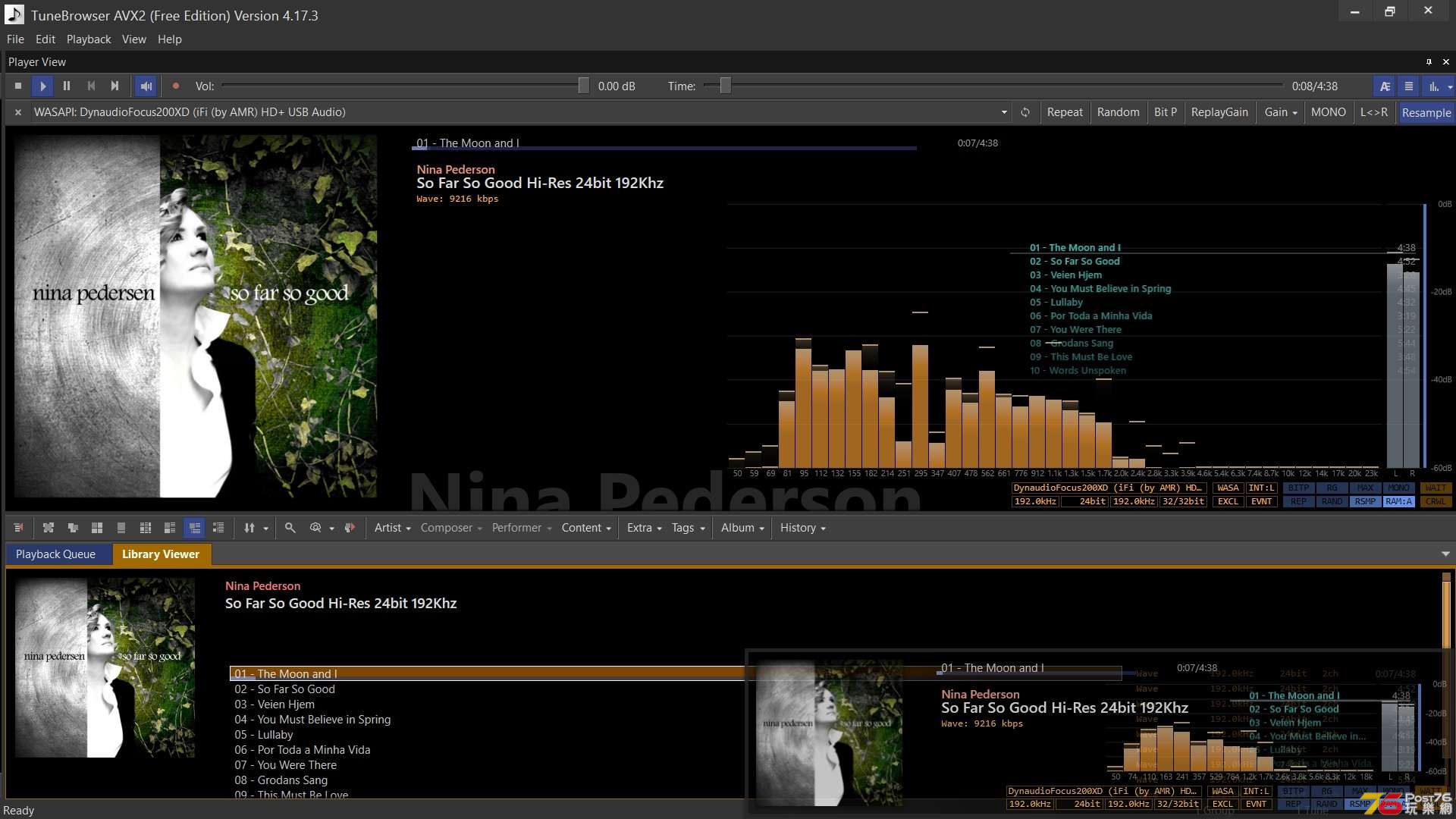The image size is (1456, 819).
Task: Toggle the RAM:A status indicator
Action: (1398, 502)
